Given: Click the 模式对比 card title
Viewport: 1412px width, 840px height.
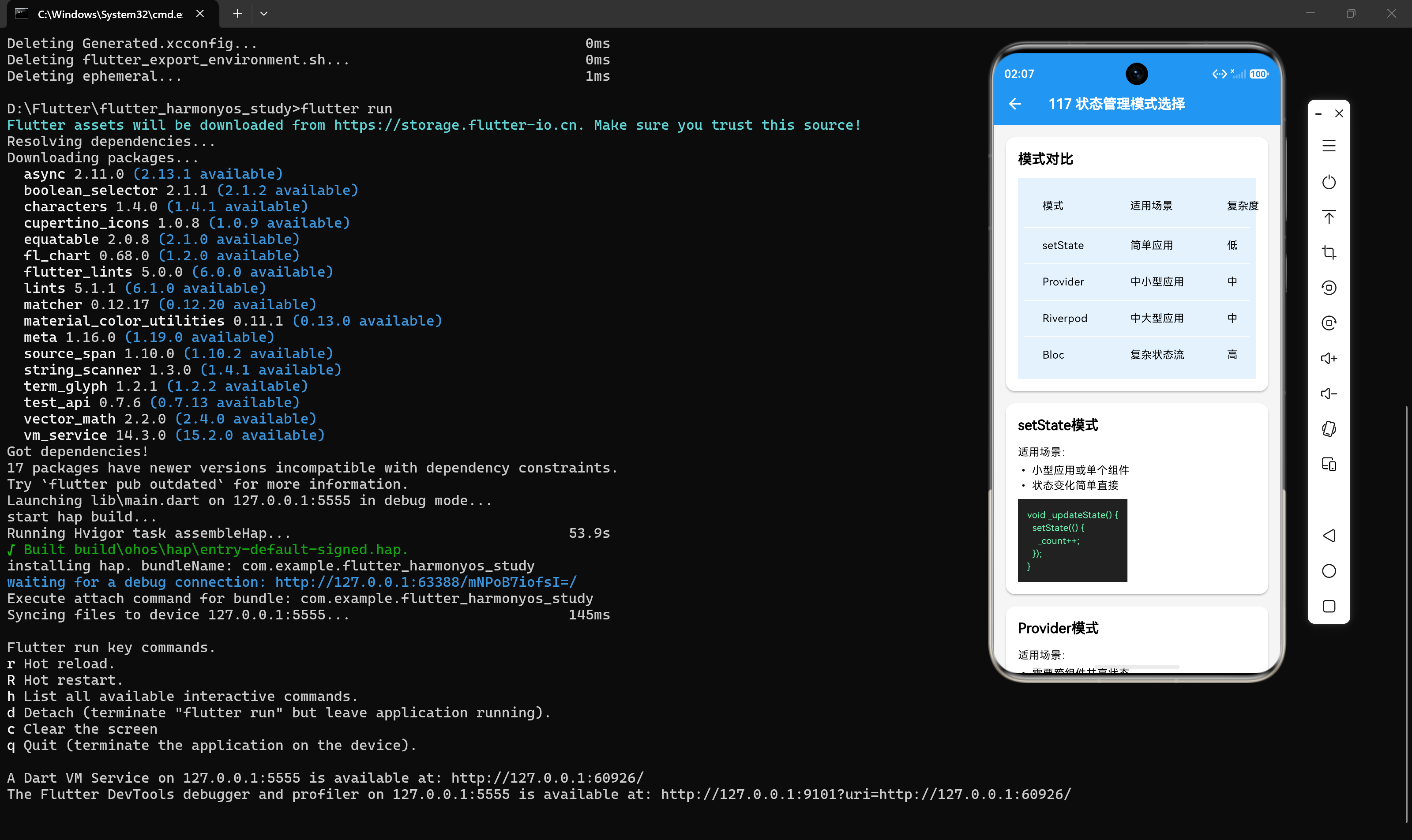Looking at the screenshot, I should (1045, 159).
